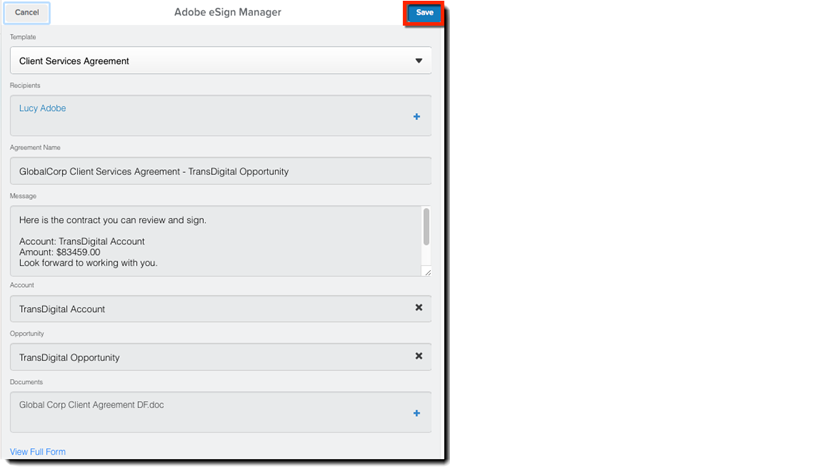Click the Agreement Name text field
This screenshot has height=468, width=823.
coord(220,171)
